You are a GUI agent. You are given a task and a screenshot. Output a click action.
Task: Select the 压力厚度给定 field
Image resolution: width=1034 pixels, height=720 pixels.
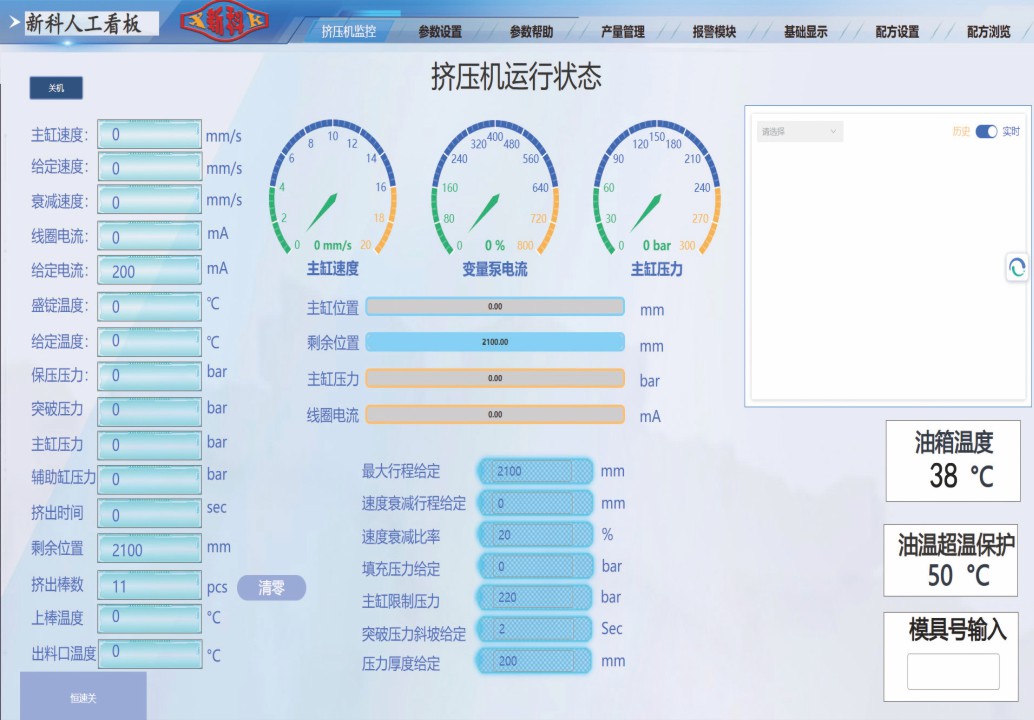[x=535, y=661]
